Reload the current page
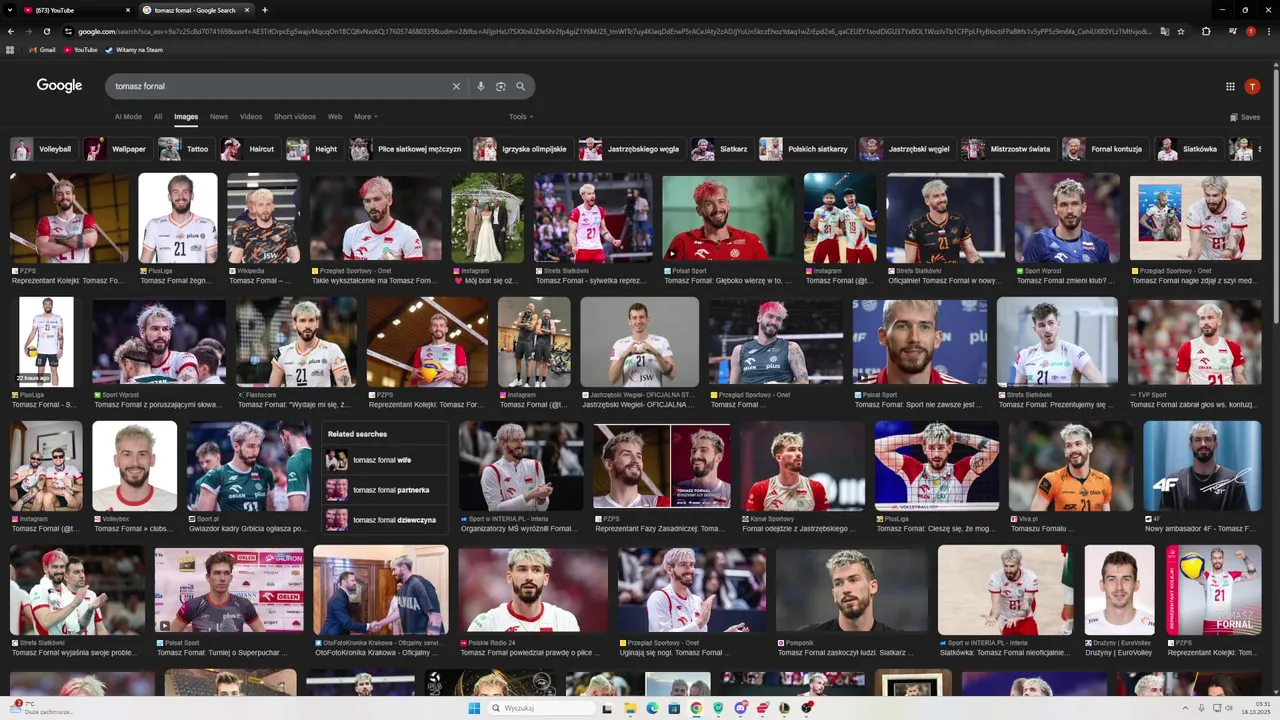The width and height of the screenshot is (1280, 720). [x=46, y=31]
